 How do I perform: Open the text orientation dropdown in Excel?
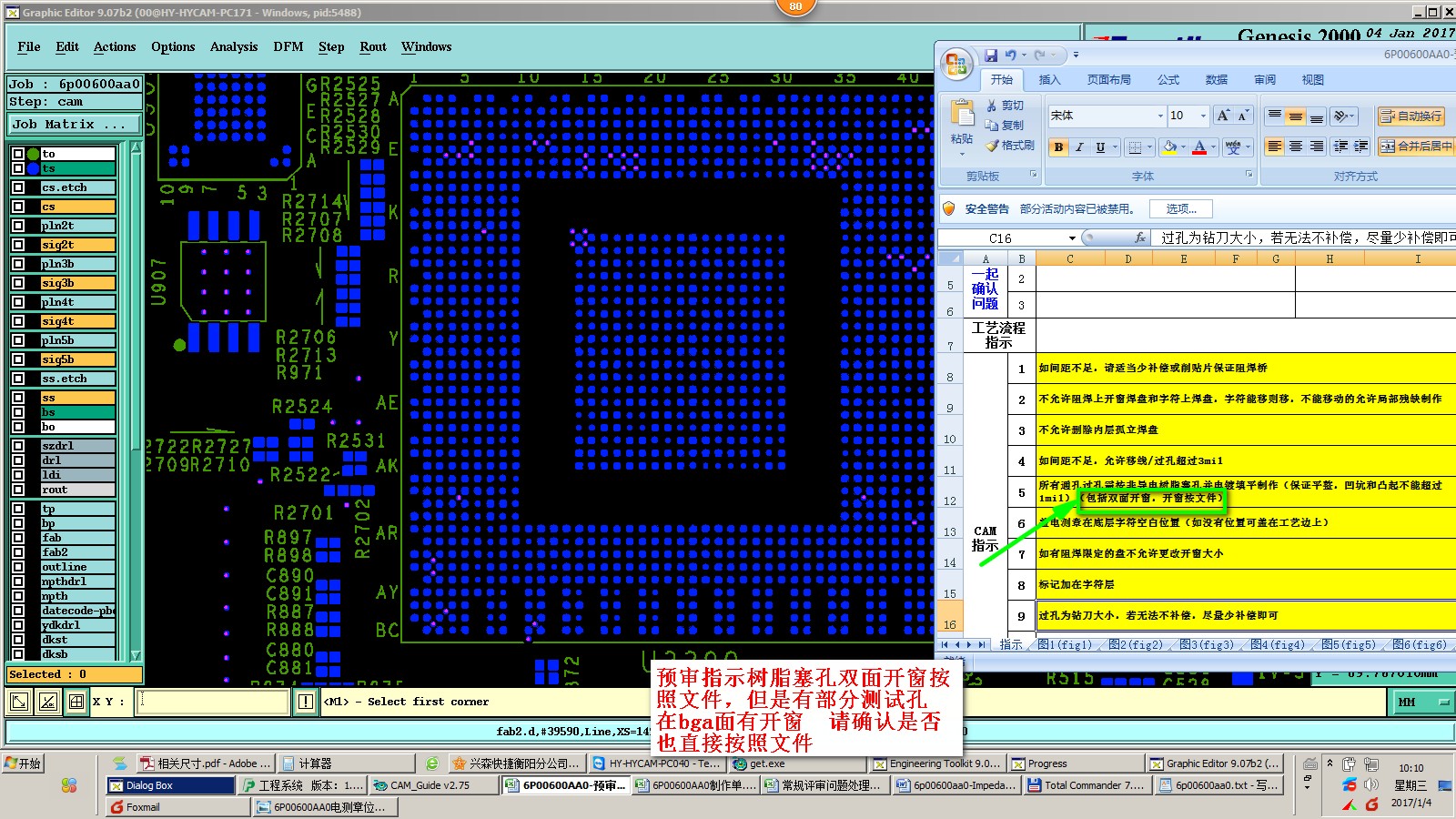click(1352, 116)
